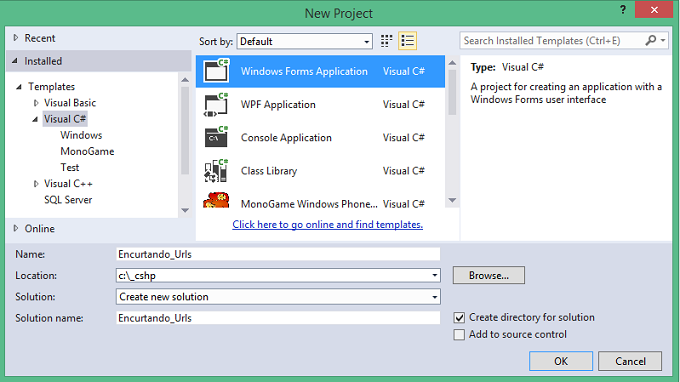This screenshot has width=680, height=382.
Task: Select Visual C# in templates tree
Action: tap(65, 119)
